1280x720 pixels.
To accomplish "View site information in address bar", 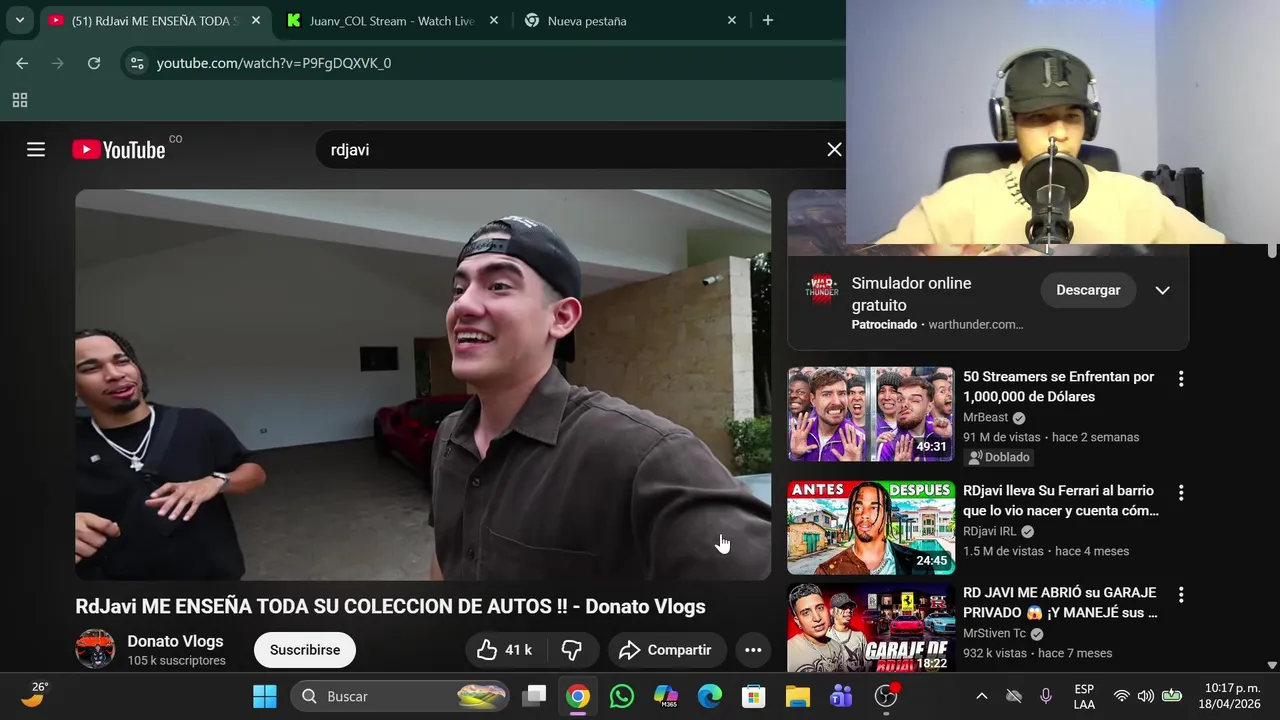I will pos(137,63).
